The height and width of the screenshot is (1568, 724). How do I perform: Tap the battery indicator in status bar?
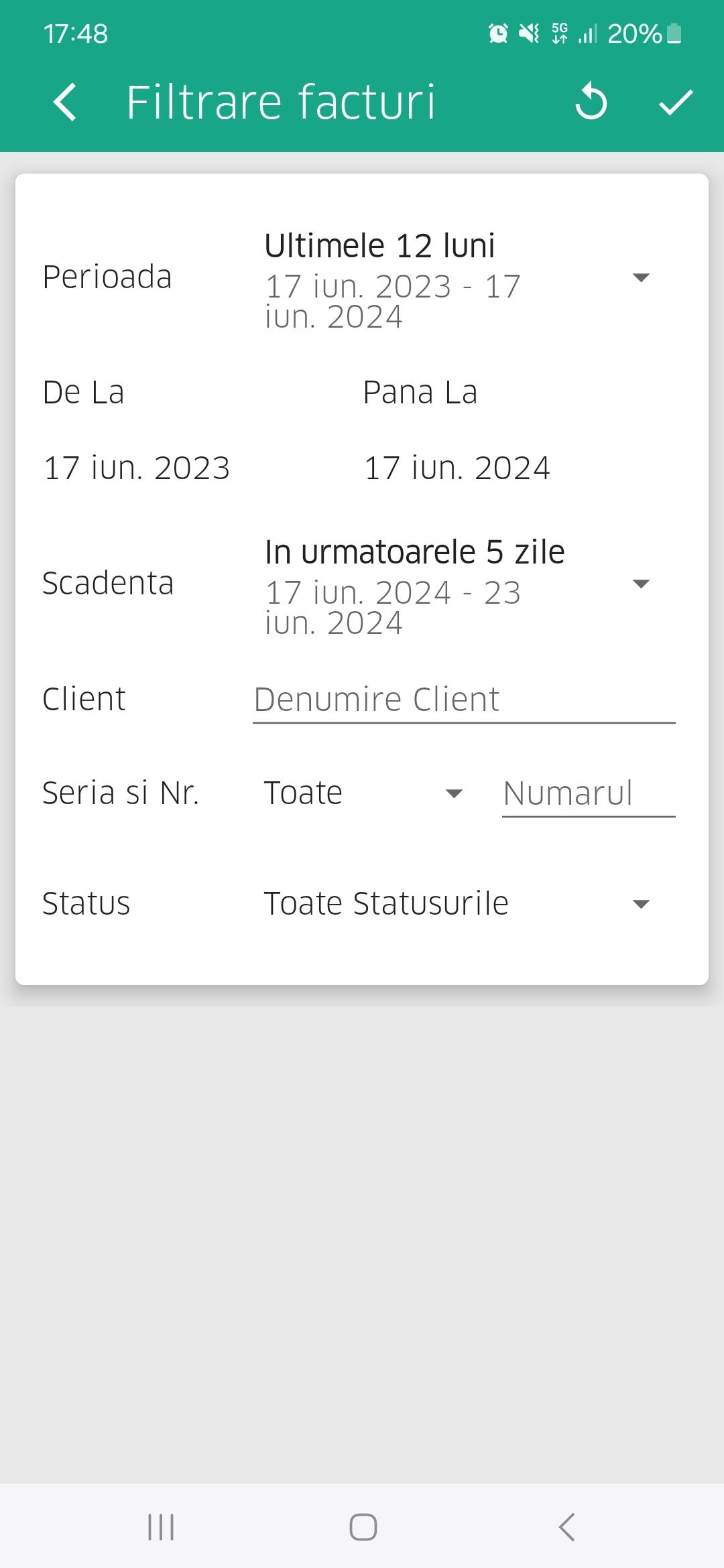[x=674, y=33]
